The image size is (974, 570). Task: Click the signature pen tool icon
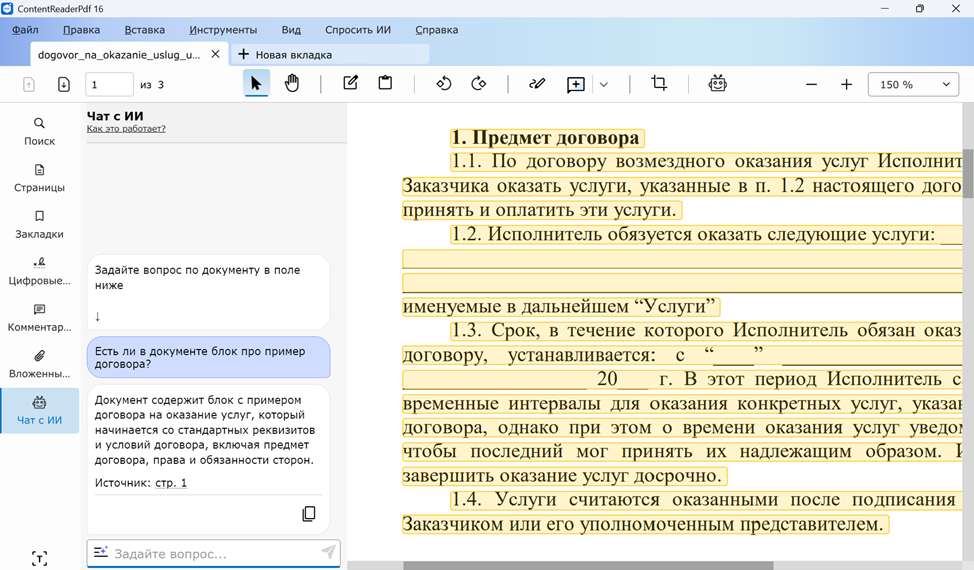(x=537, y=84)
